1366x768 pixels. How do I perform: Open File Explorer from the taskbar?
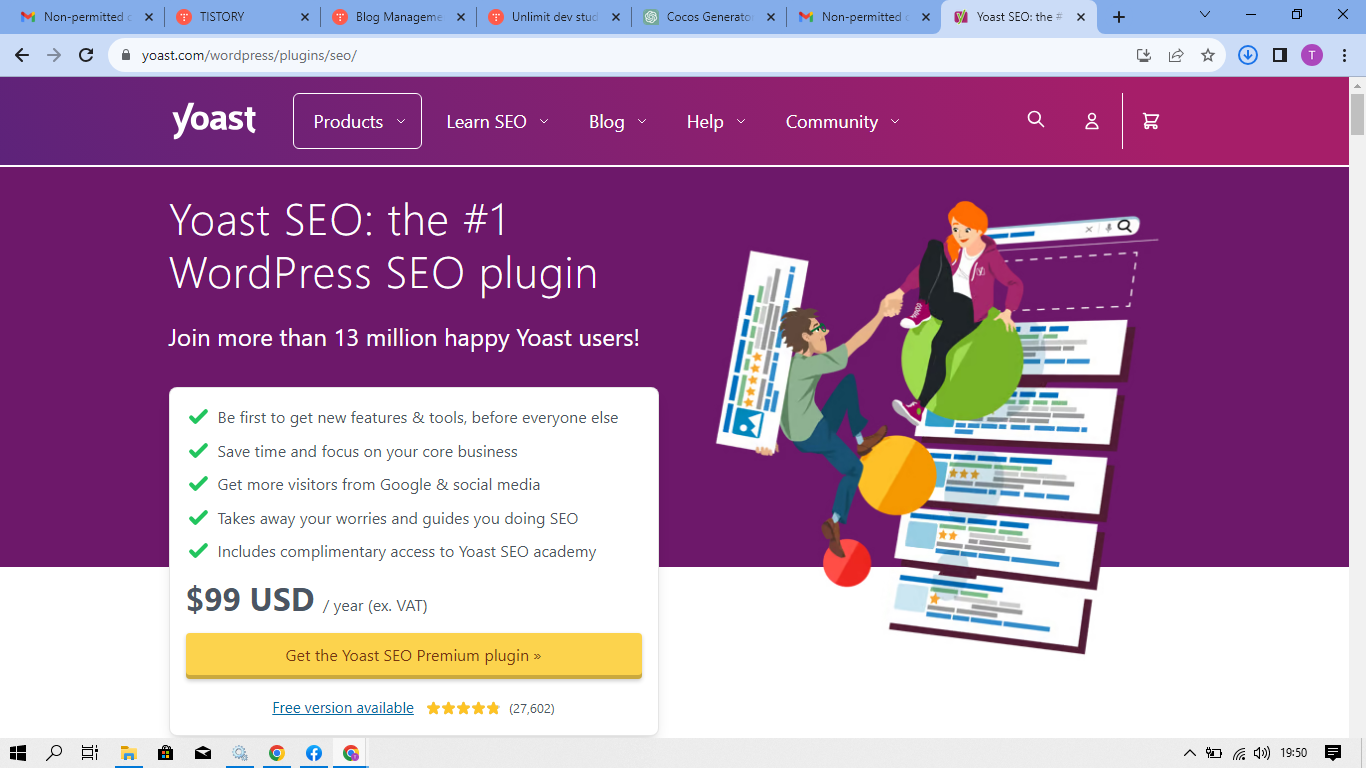click(x=128, y=753)
